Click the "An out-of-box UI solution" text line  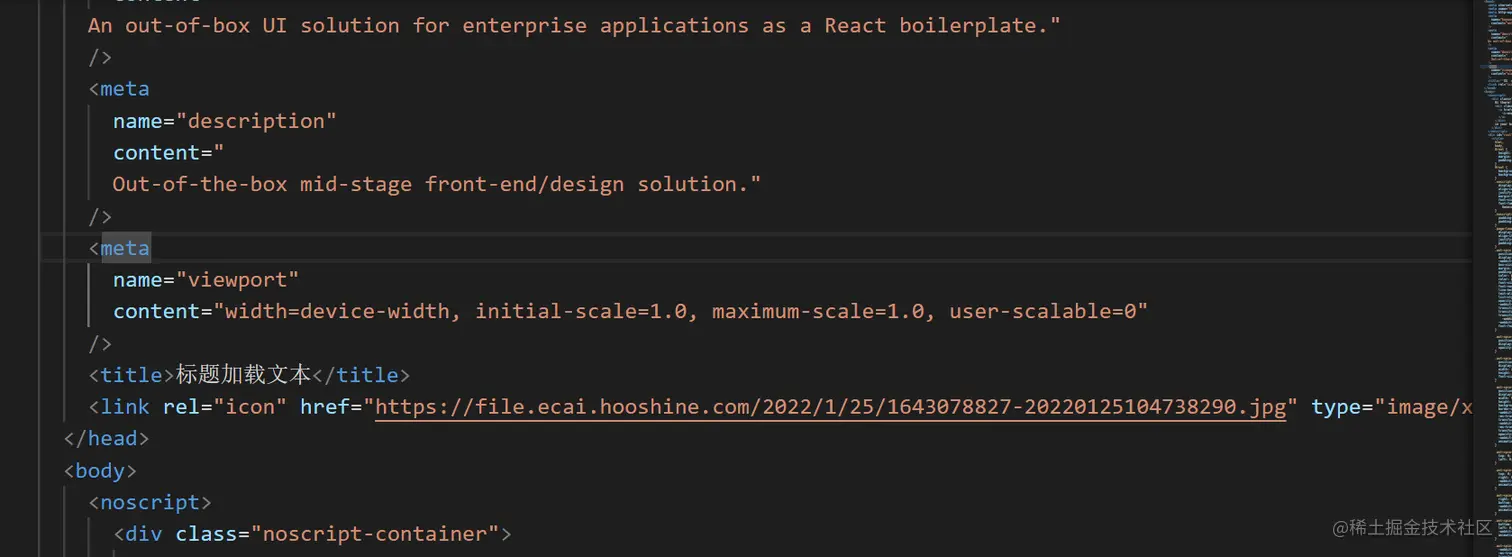click(x=574, y=25)
